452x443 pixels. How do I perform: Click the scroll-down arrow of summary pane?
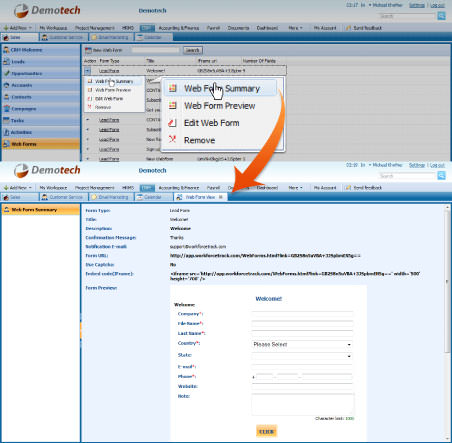[447, 439]
